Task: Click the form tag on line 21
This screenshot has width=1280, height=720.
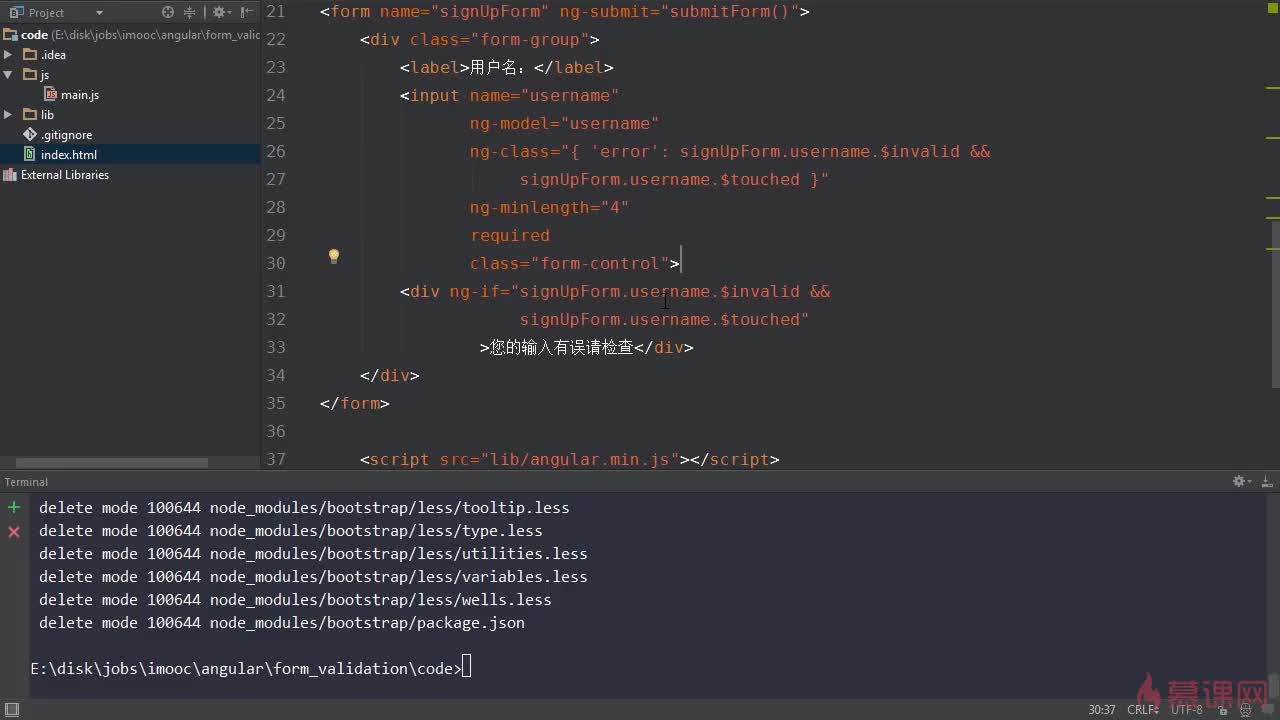Action: click(565, 11)
